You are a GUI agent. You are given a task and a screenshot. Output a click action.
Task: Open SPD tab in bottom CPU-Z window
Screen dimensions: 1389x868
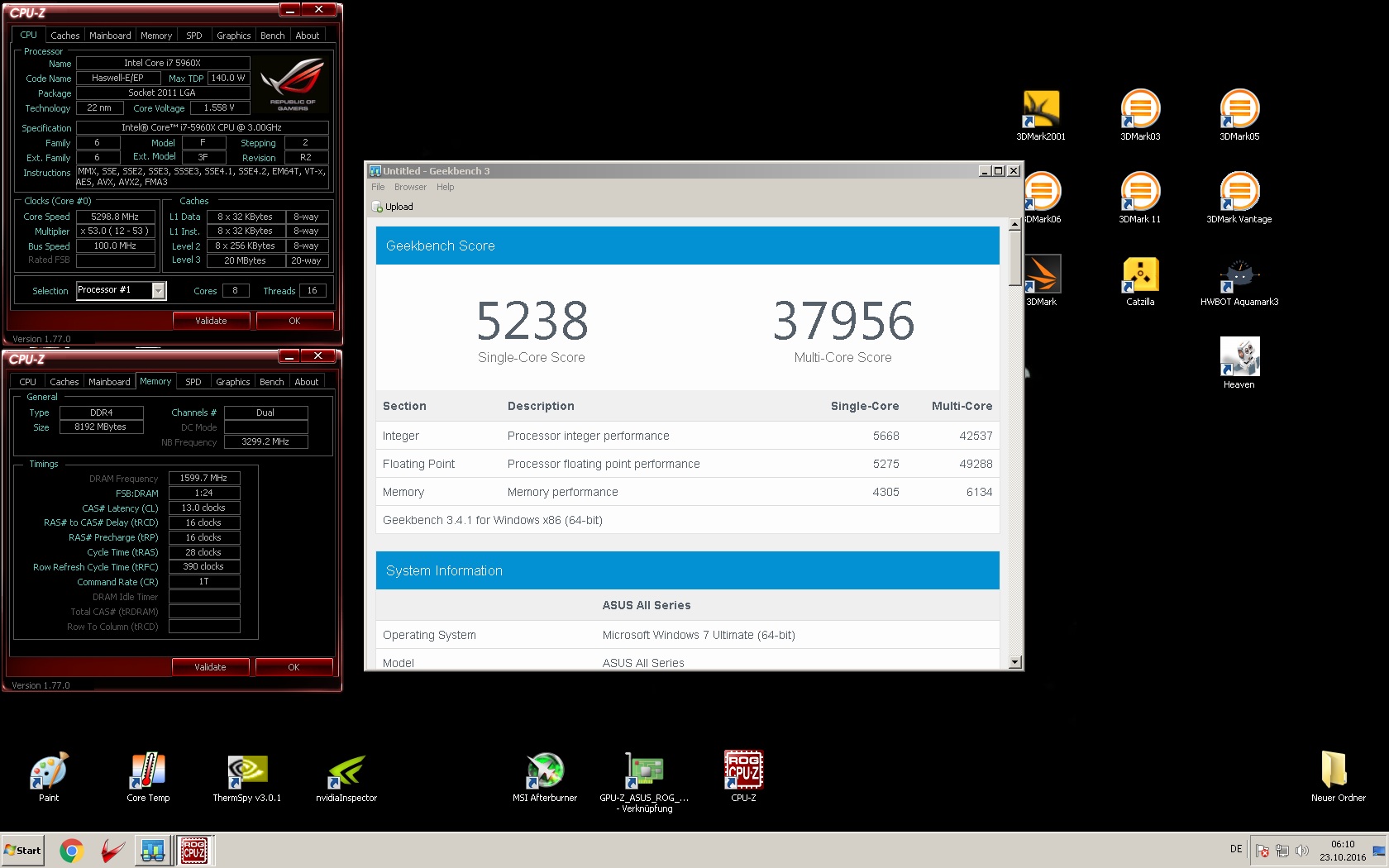193,382
